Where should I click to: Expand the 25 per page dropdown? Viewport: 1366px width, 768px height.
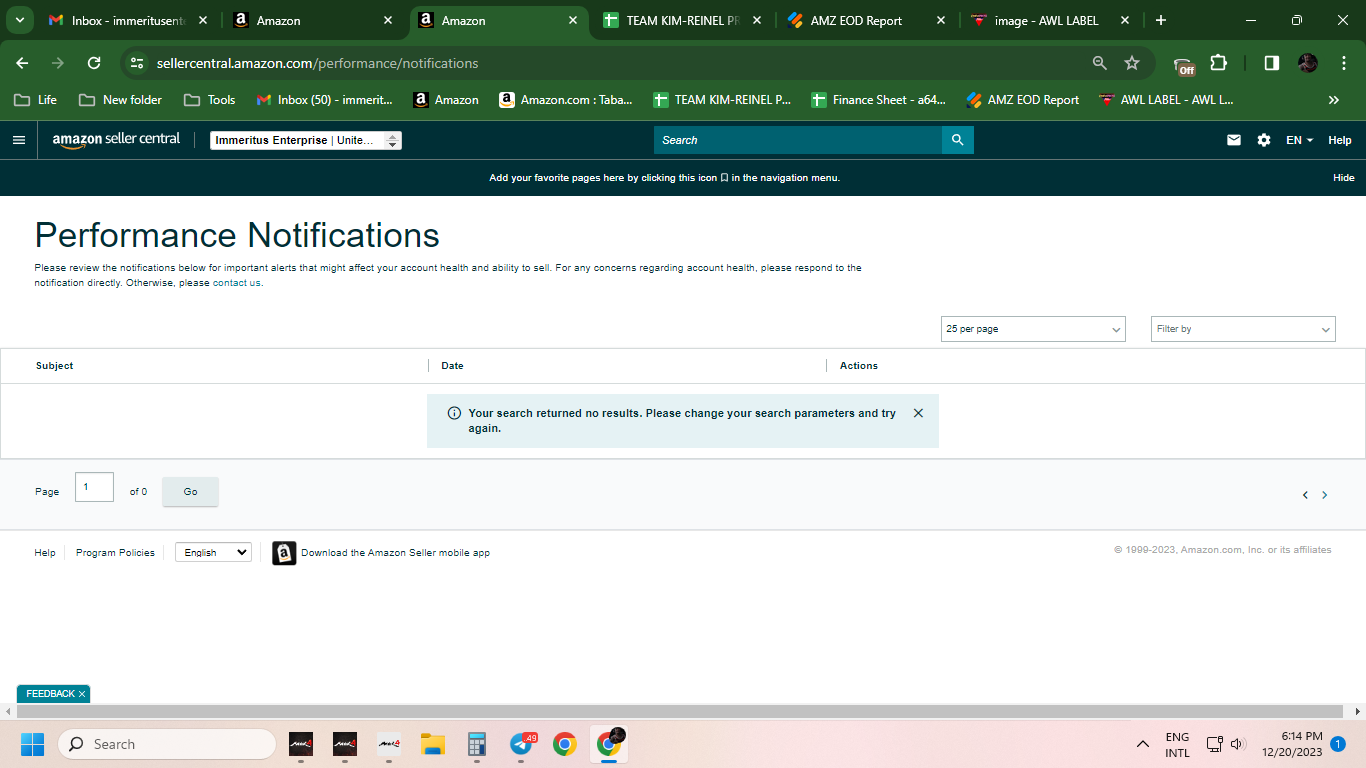1033,329
